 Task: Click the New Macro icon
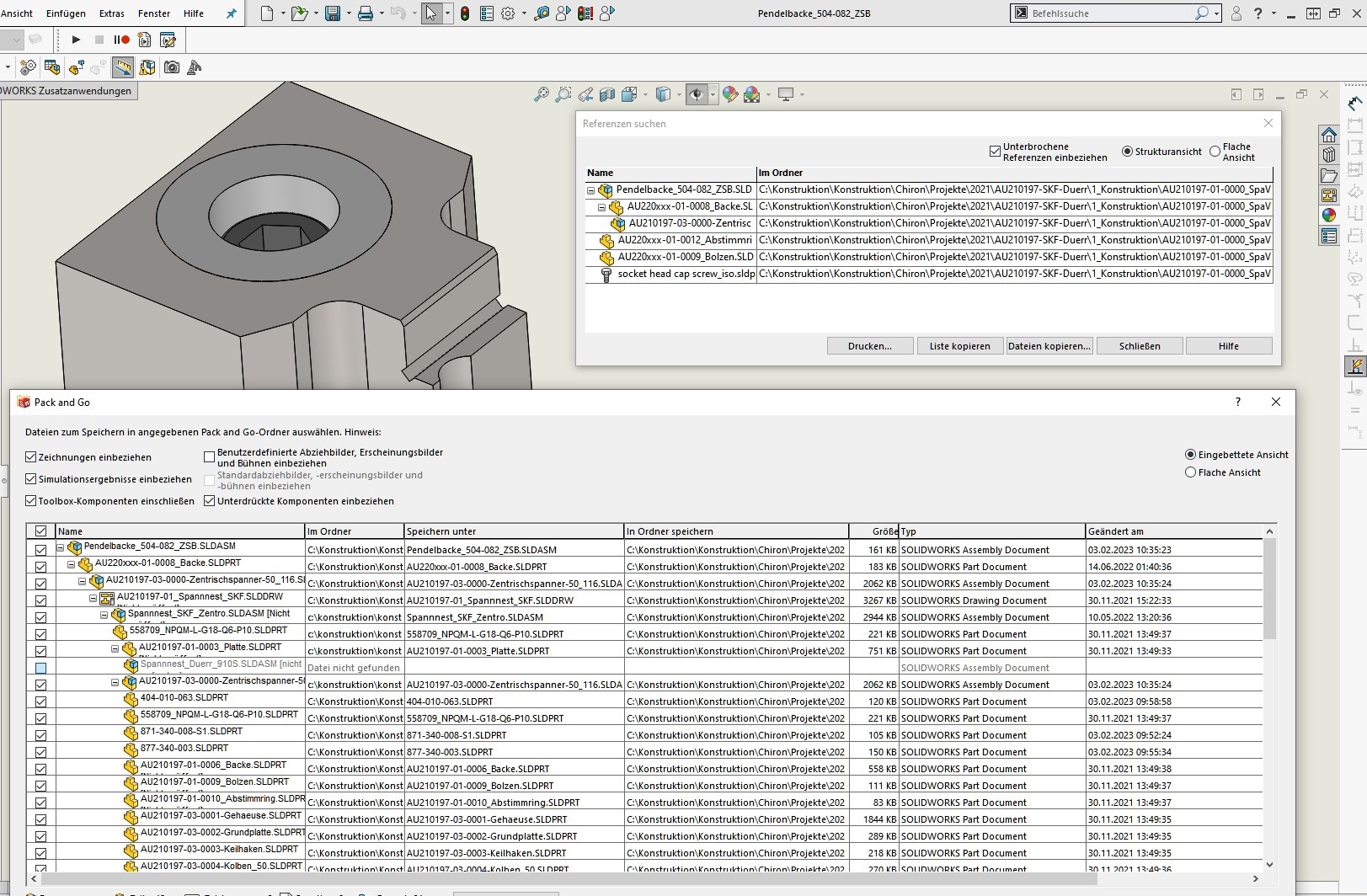(144, 40)
